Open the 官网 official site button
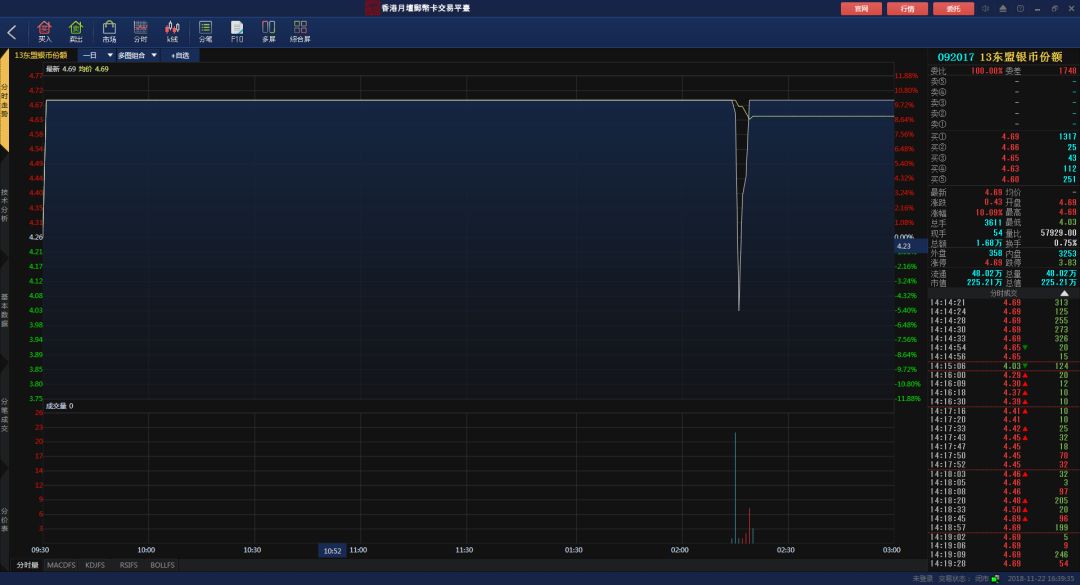The height and width of the screenshot is (585, 1080). tap(861, 8)
